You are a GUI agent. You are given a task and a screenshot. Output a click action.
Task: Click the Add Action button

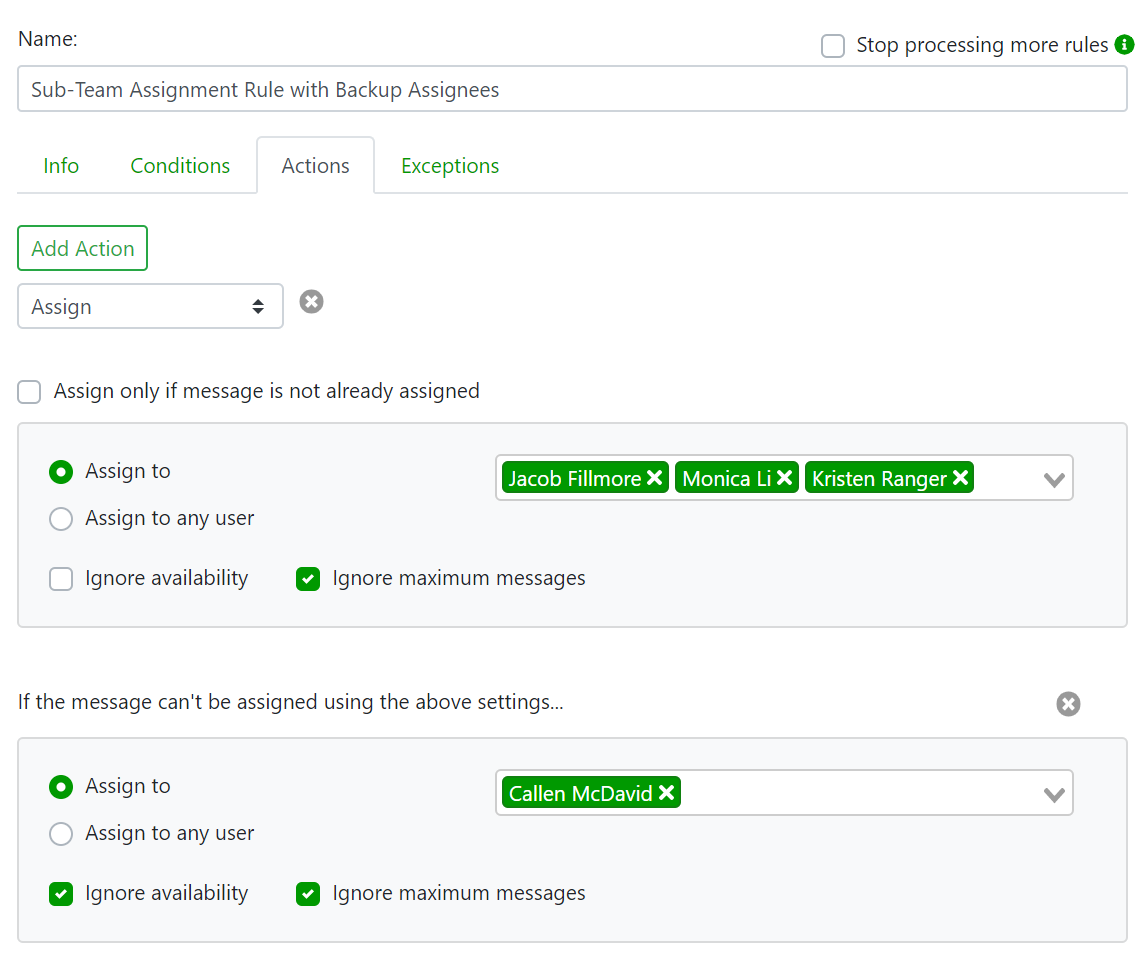coord(82,249)
